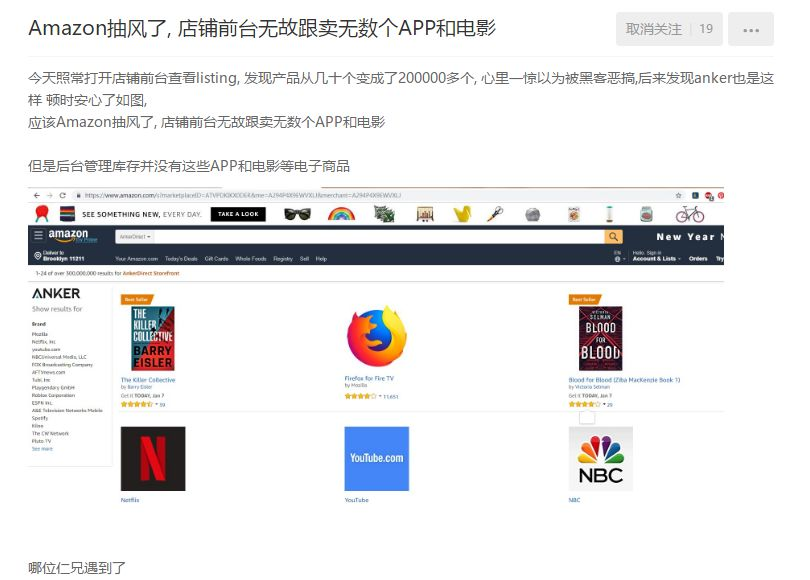Image resolution: width=810 pixels, height=580 pixels.
Task: Open the YouTube title link
Action: click(x=356, y=500)
